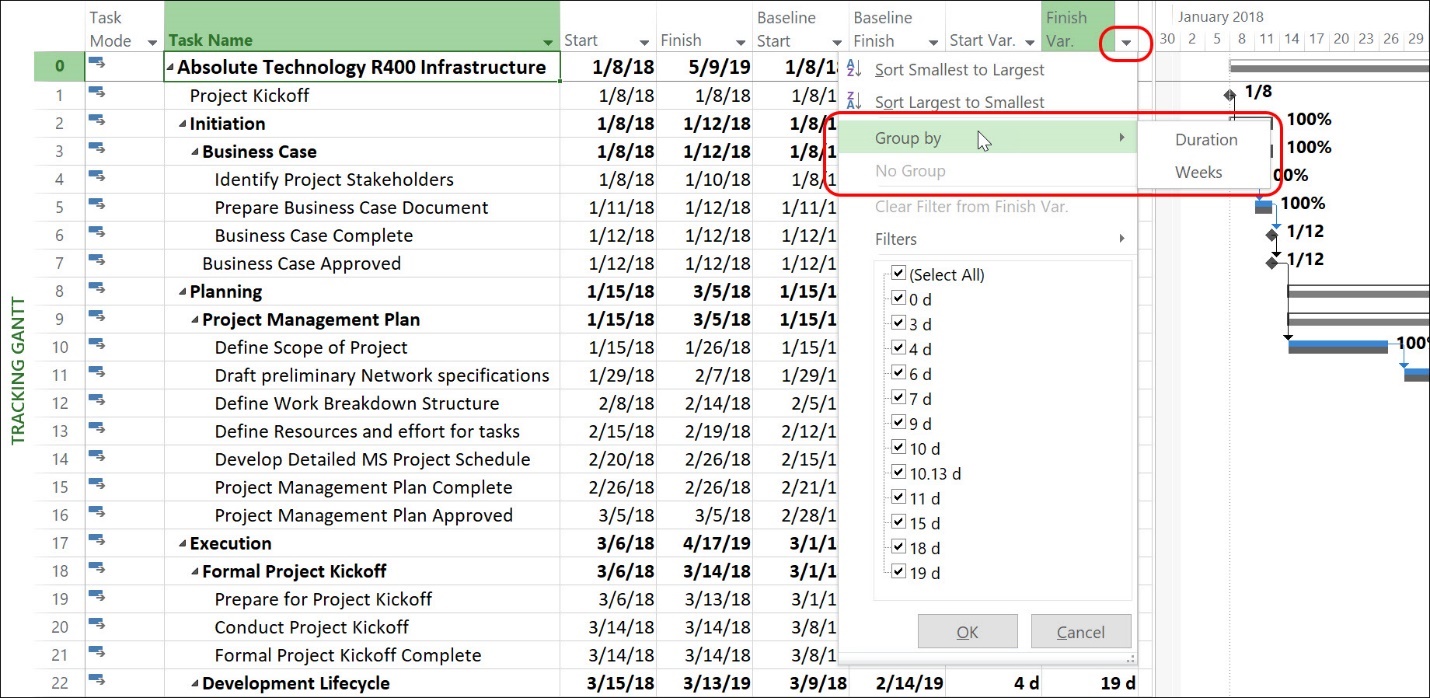The height and width of the screenshot is (698, 1430).
Task: Collapse the Planning summary task
Action: pos(182,292)
